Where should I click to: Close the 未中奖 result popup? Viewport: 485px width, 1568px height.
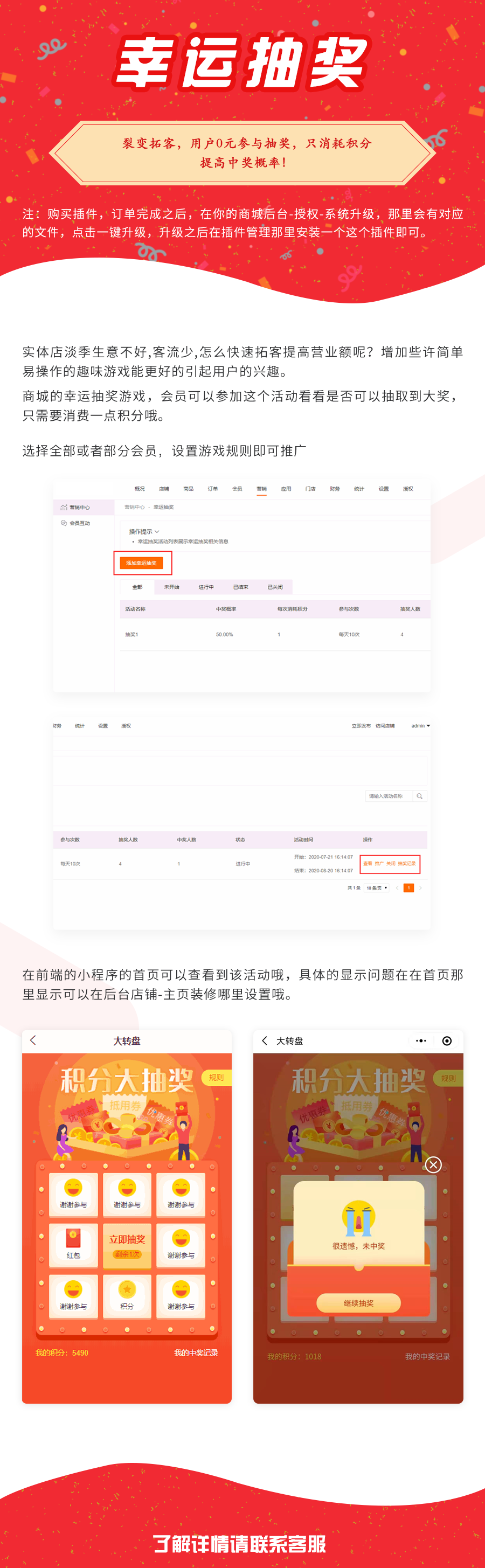(433, 1164)
